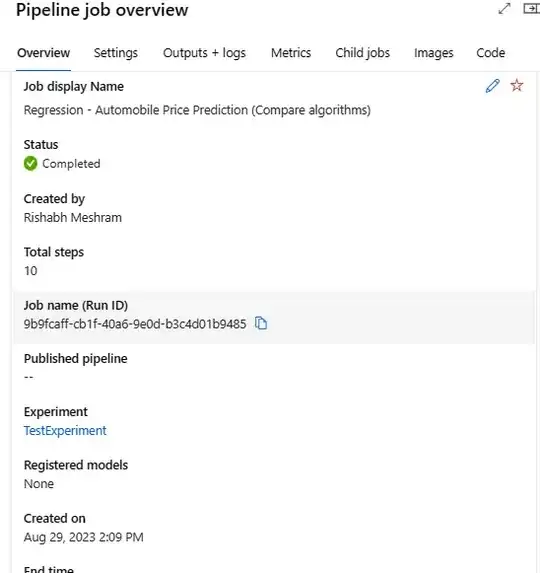Viewport: 540px width, 573px height.
Task: Copy the Run ID using the copy icon
Action: click(261, 323)
